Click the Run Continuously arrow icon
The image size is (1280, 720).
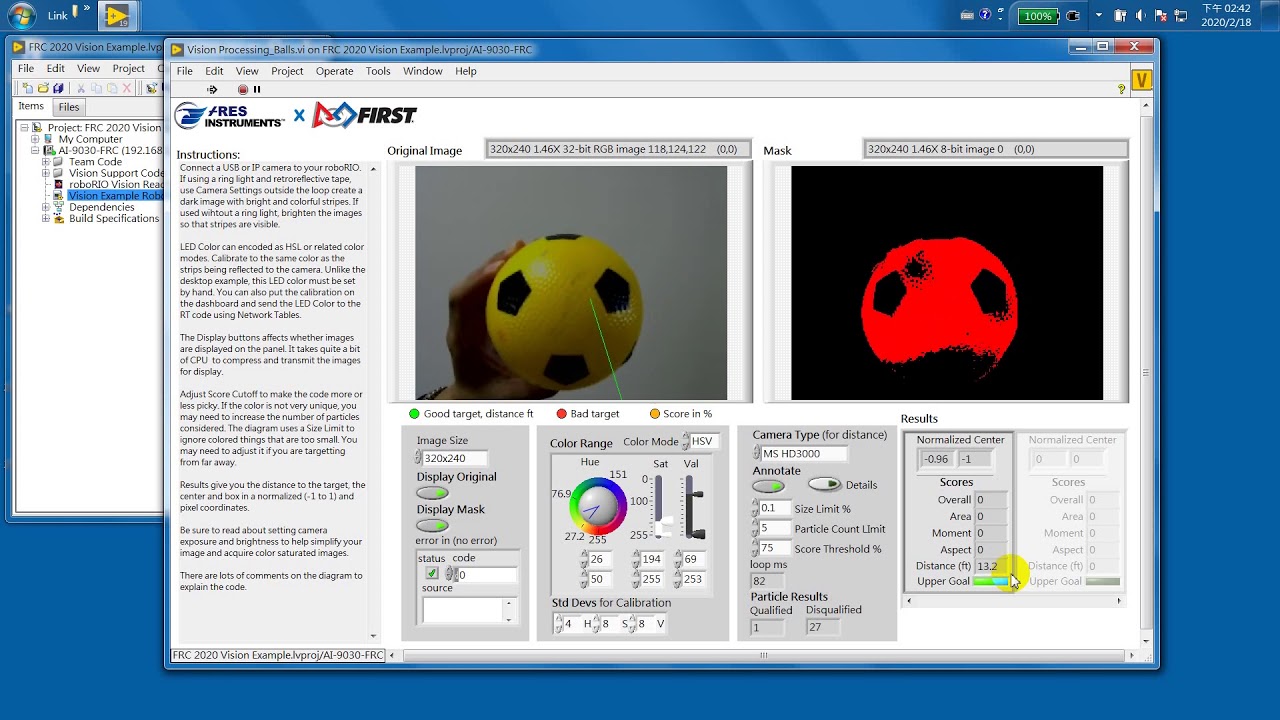212,90
